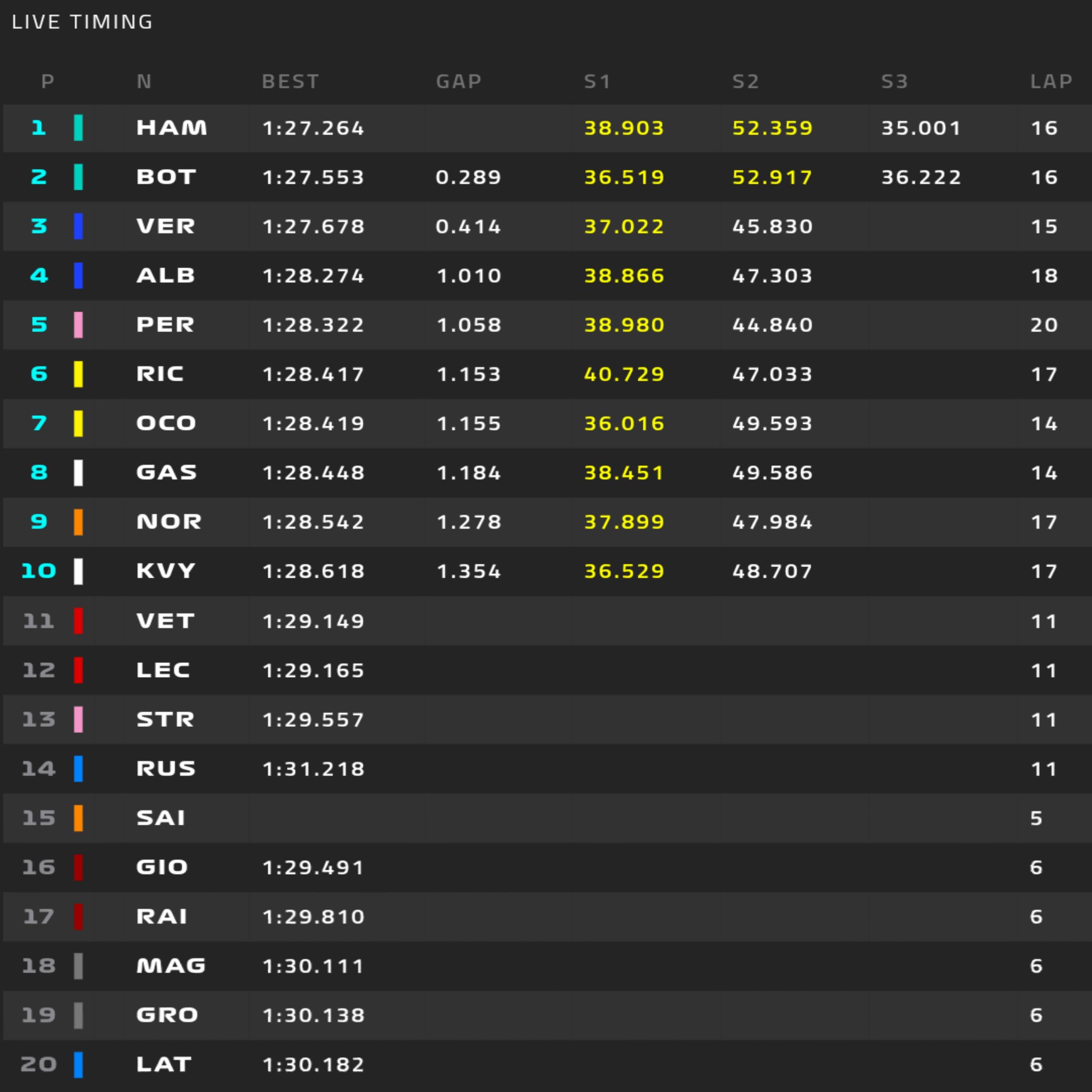Select driver GAS name
The width and height of the screenshot is (1092, 1092).
tap(167, 472)
